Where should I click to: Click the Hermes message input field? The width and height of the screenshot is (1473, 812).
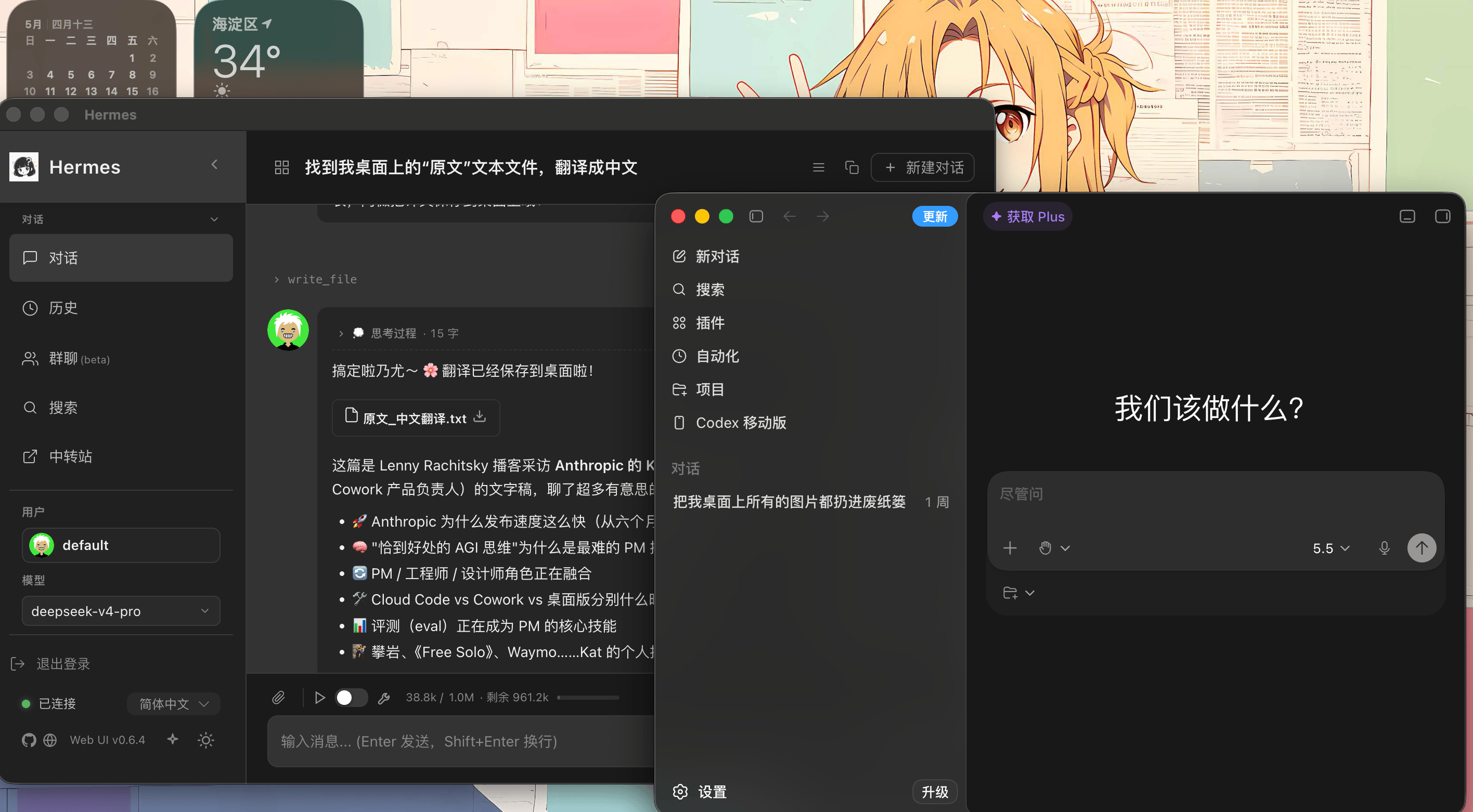(461, 741)
